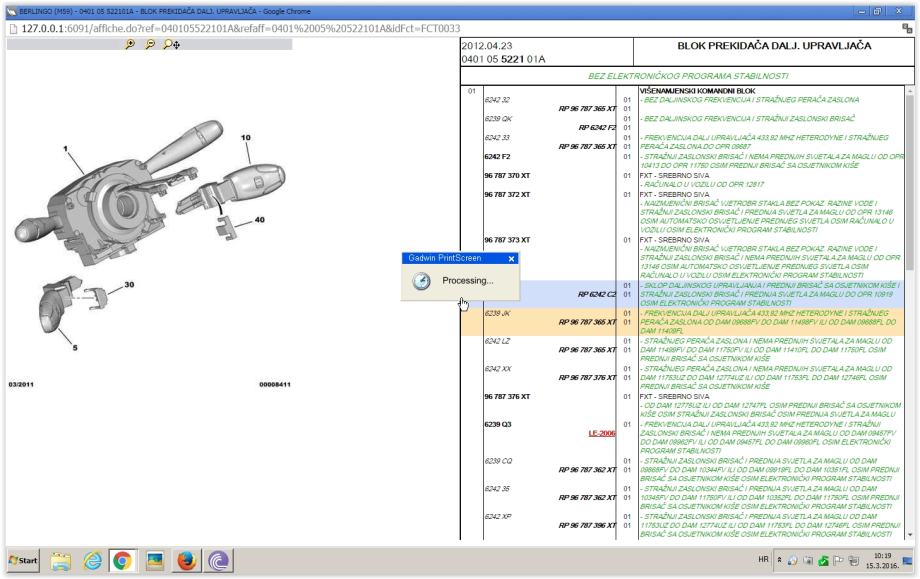Click callout number 30 on the diagram
The image size is (920, 579).
coord(128,285)
